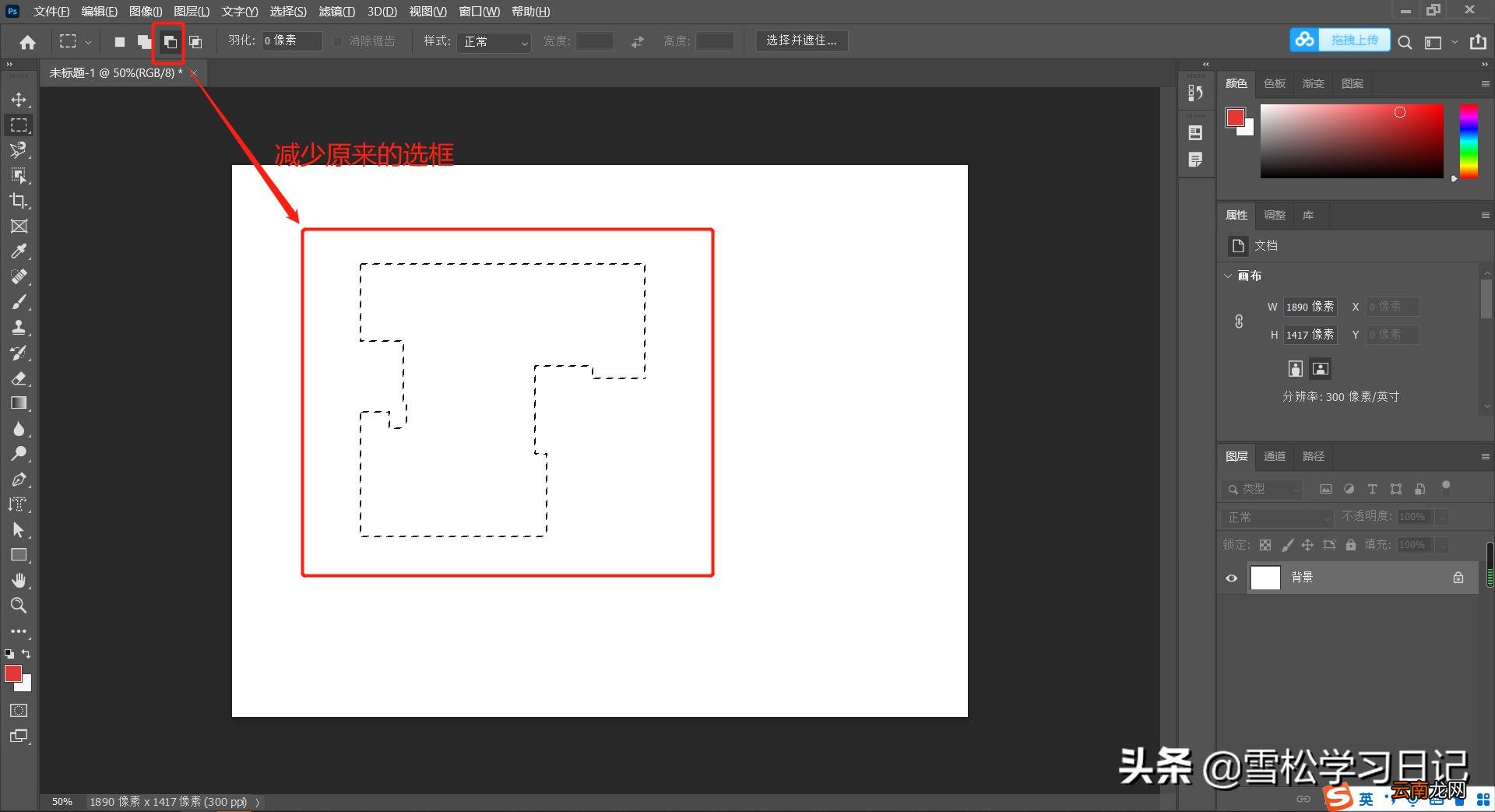Toggle the W/H link chain icon
Viewport: 1495px width, 812px height.
click(x=1239, y=321)
